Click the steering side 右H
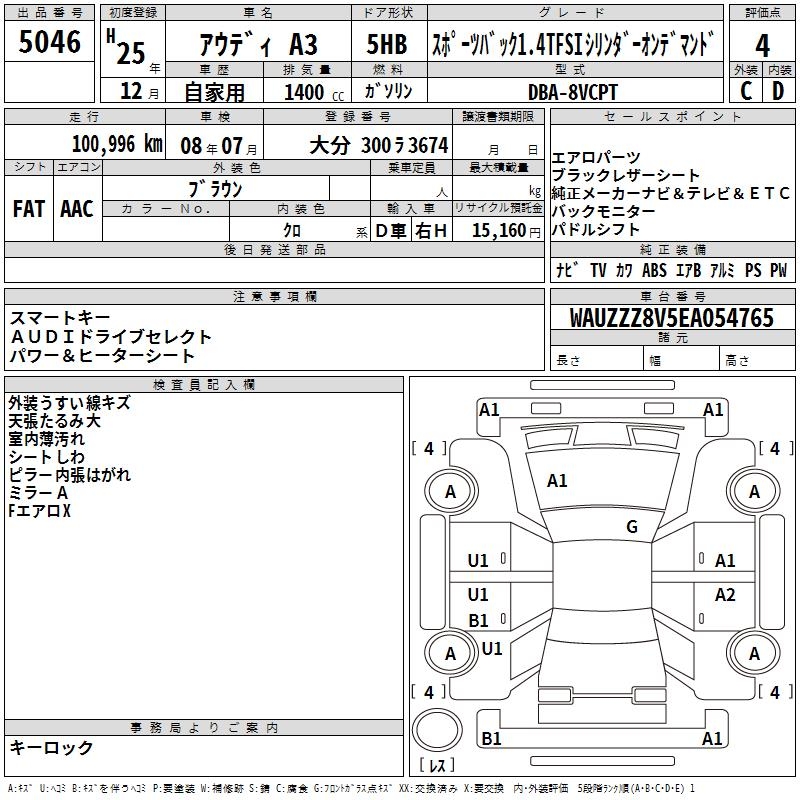Image resolution: width=800 pixels, height=800 pixels. [x=431, y=231]
